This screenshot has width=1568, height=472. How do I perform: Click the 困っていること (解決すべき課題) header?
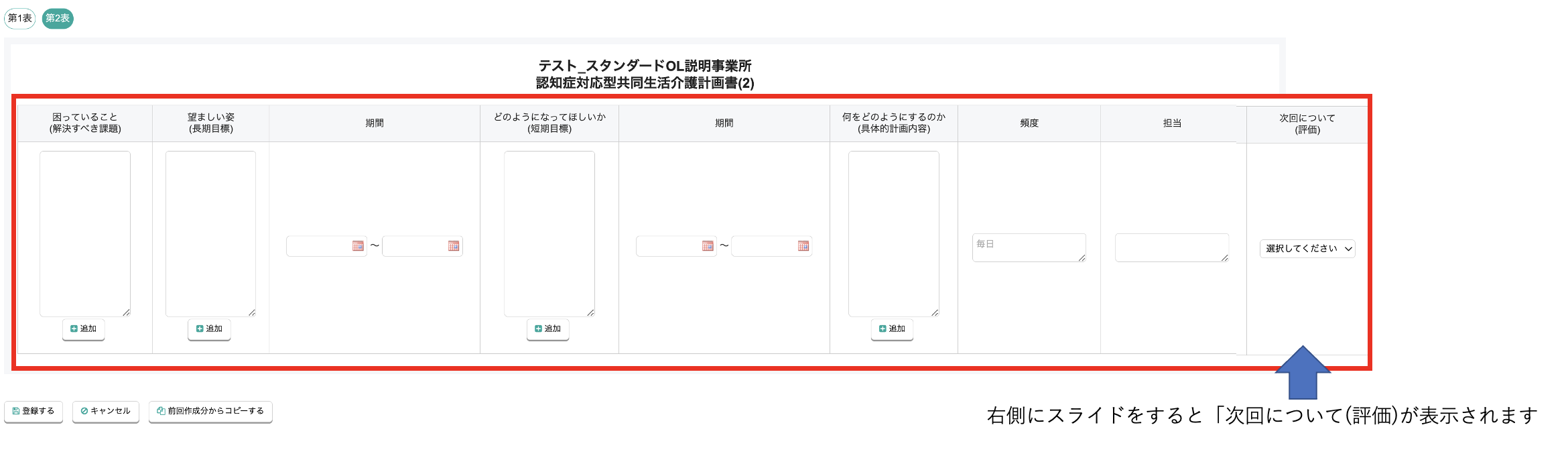click(85, 123)
